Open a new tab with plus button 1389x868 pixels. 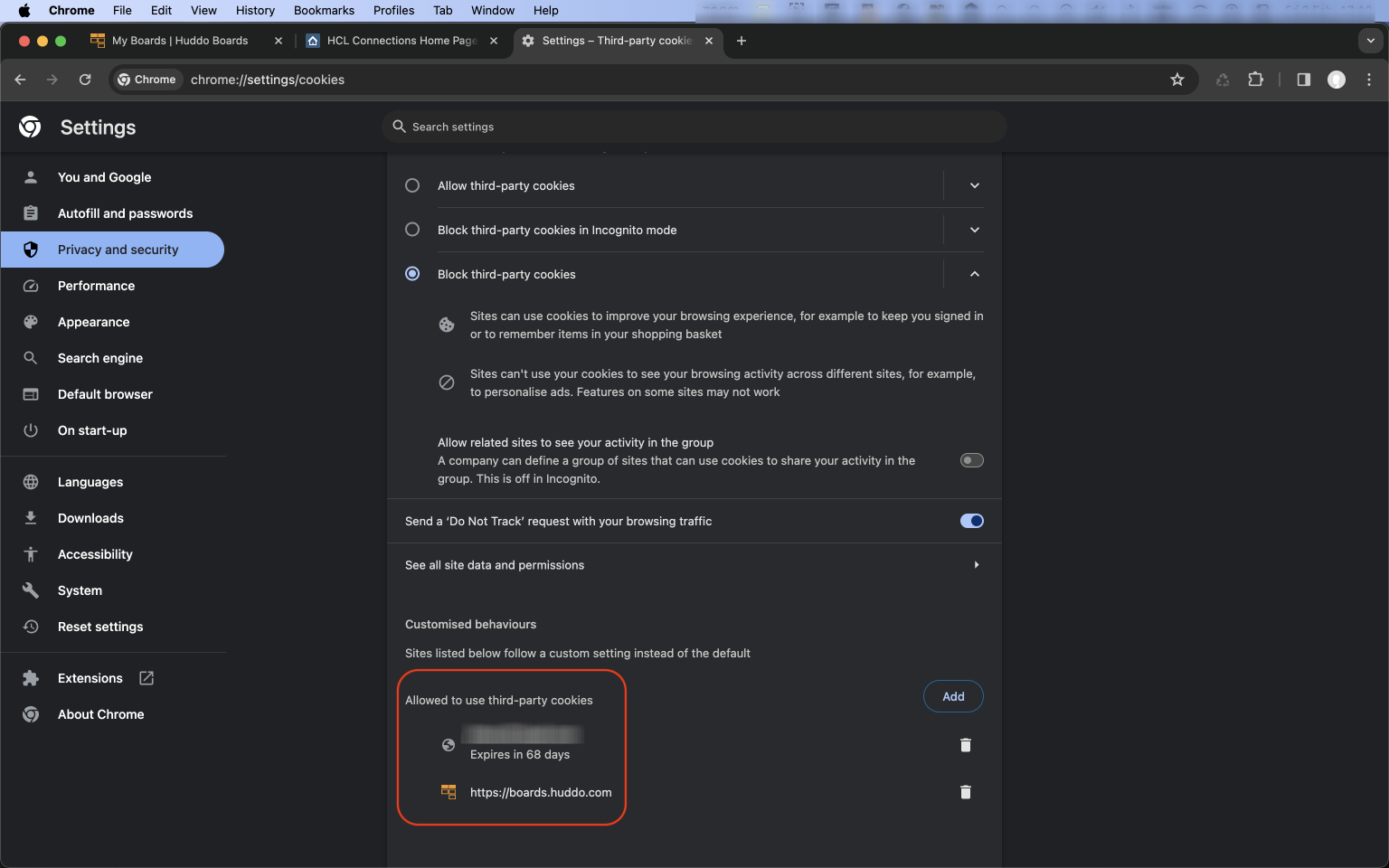click(x=742, y=41)
